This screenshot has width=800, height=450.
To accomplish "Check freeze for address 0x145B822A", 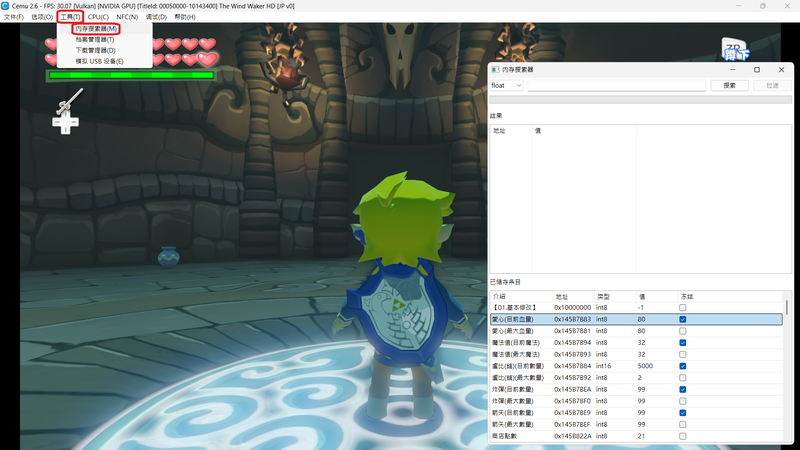I will (x=683, y=436).
